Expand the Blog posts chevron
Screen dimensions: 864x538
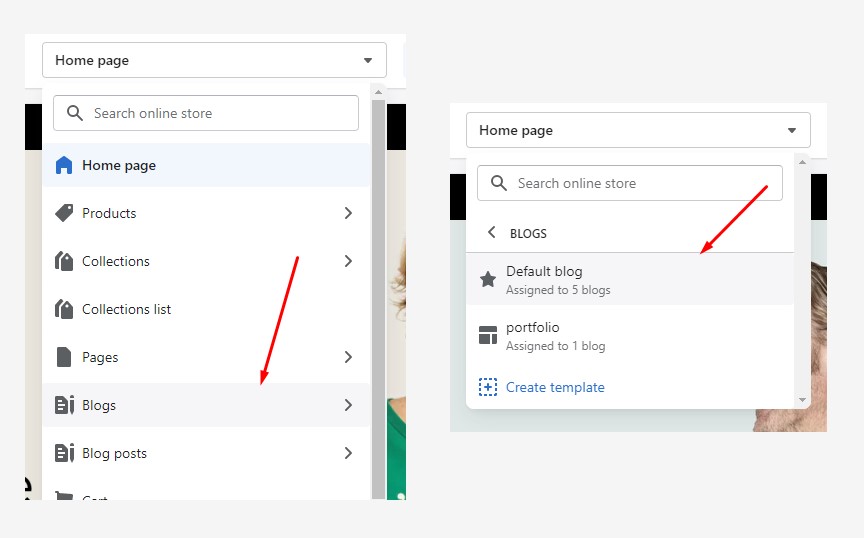tap(348, 453)
